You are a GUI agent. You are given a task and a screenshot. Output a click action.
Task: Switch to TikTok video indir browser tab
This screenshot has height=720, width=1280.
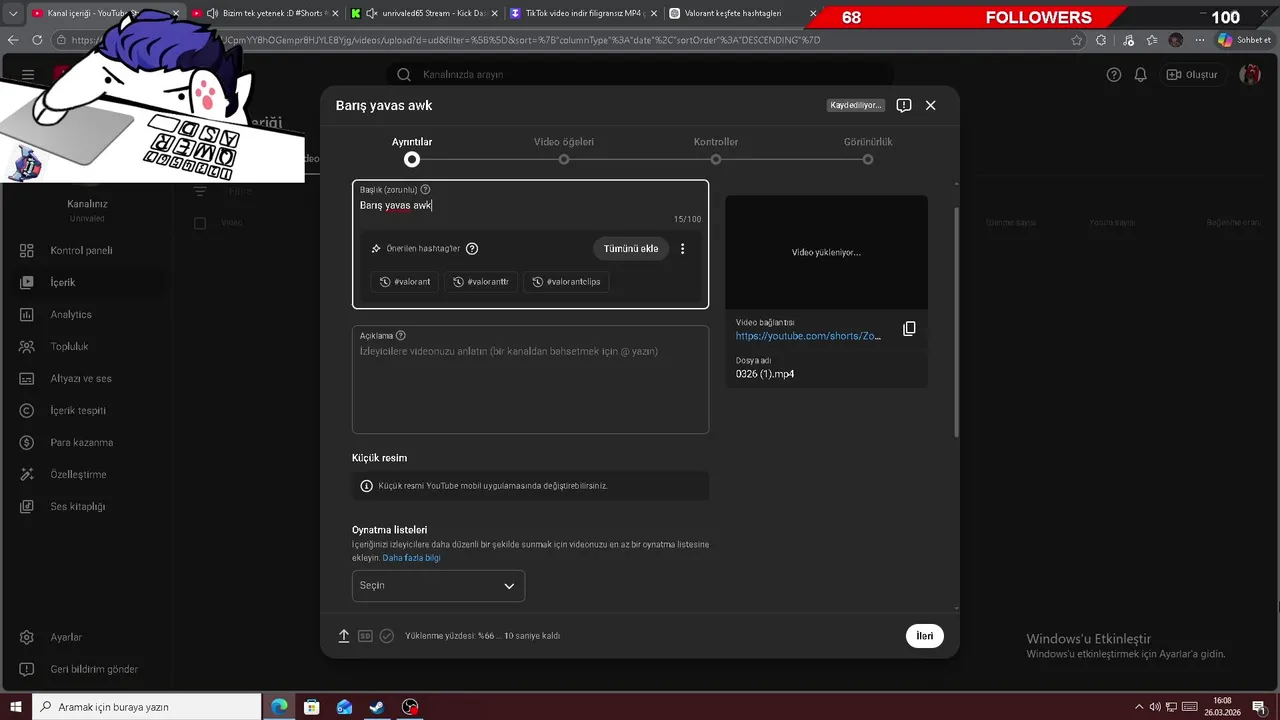pyautogui.click(x=583, y=14)
